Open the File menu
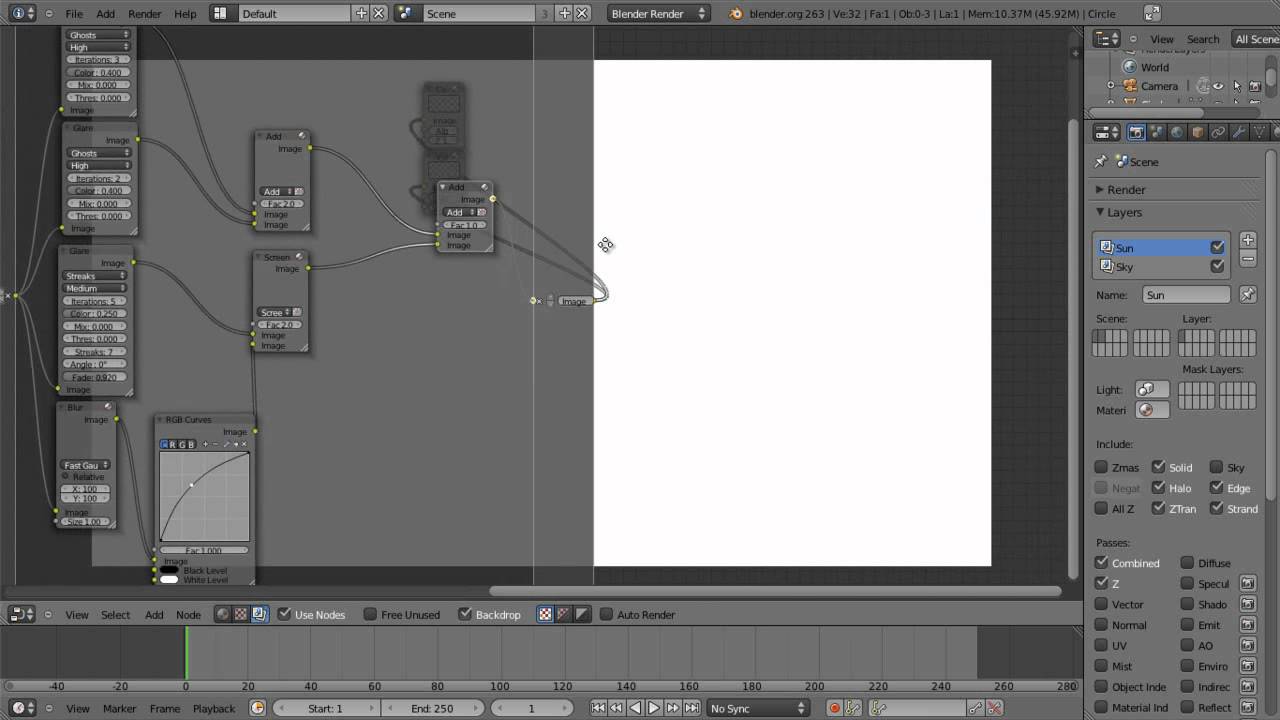This screenshot has height=720, width=1280. [74, 14]
